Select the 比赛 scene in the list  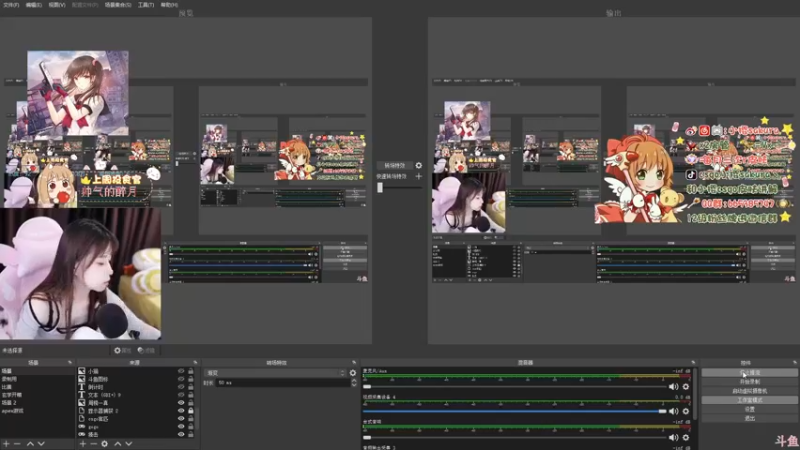(37, 387)
